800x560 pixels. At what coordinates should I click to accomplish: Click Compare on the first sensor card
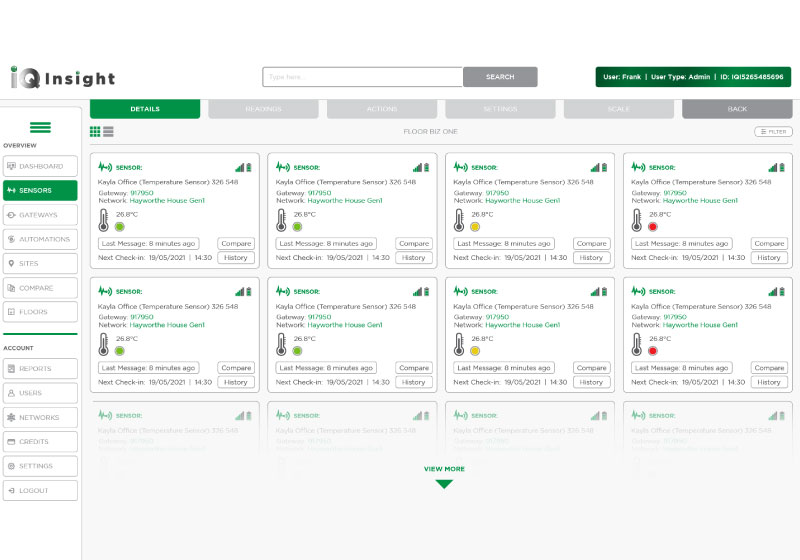click(235, 243)
